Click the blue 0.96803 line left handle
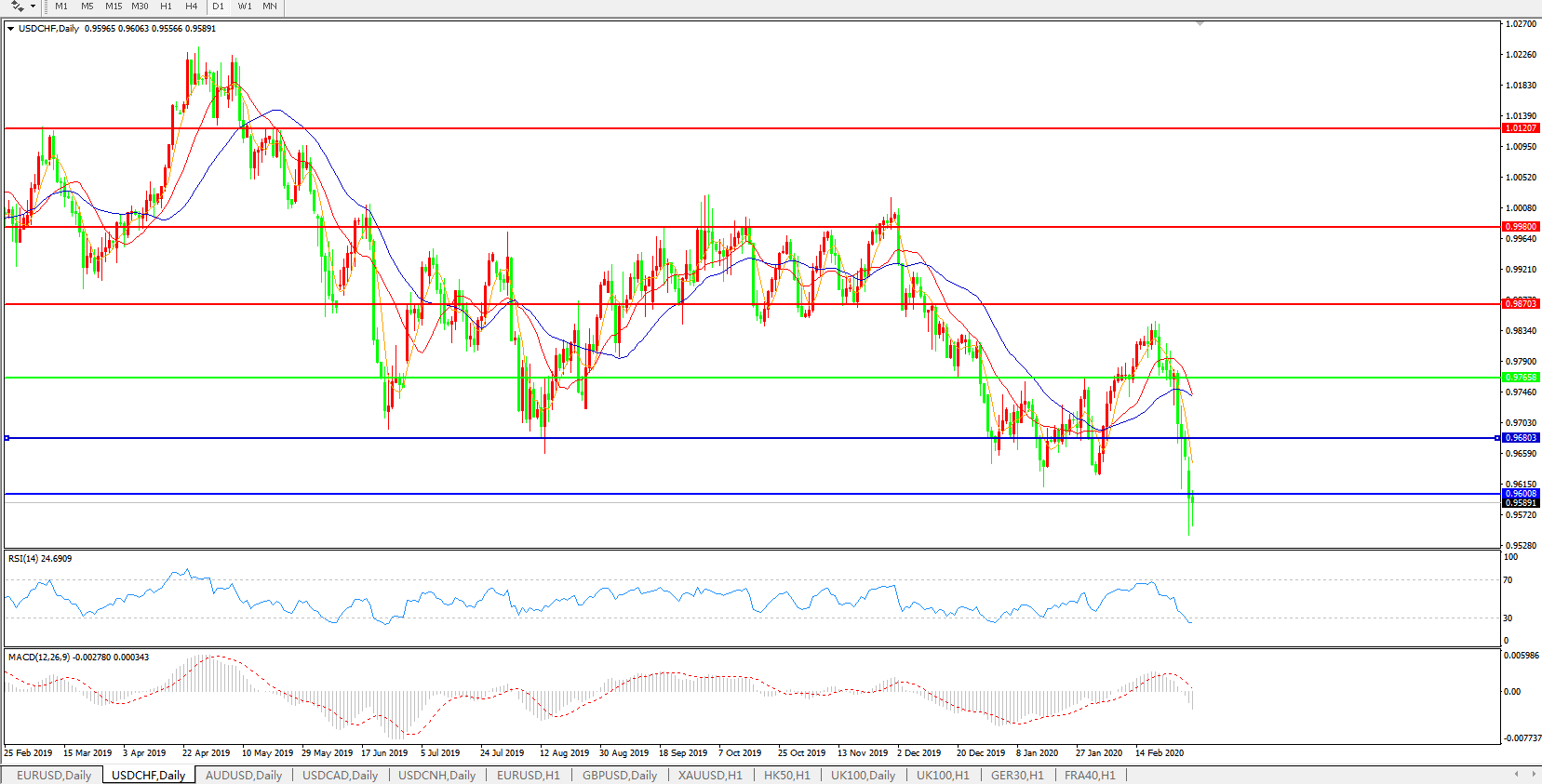Image resolution: width=1542 pixels, height=784 pixels. pos(7,438)
